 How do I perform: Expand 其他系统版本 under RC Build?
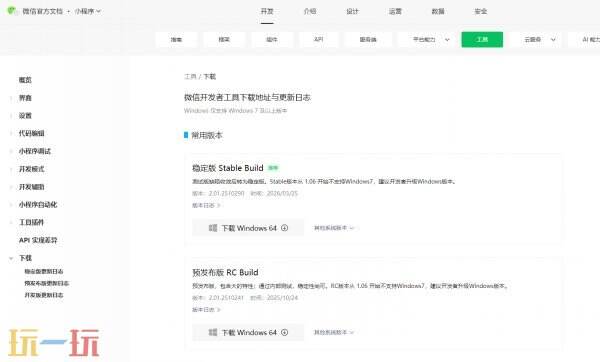coord(334,333)
